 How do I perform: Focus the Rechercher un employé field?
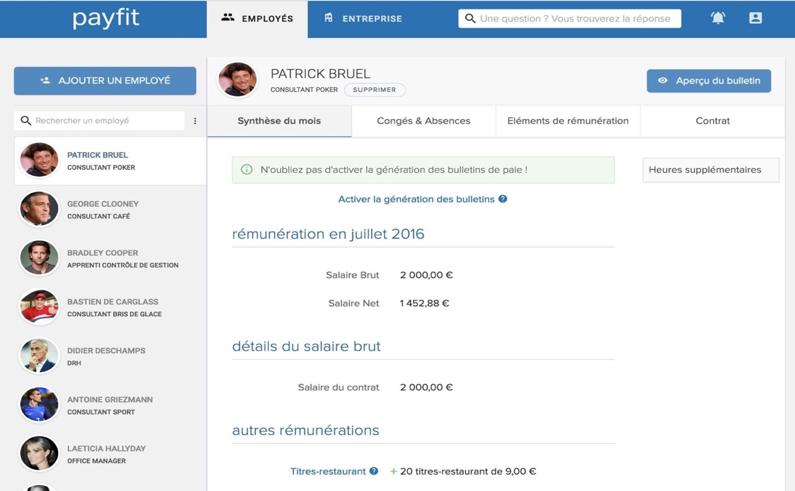[x=99, y=121]
